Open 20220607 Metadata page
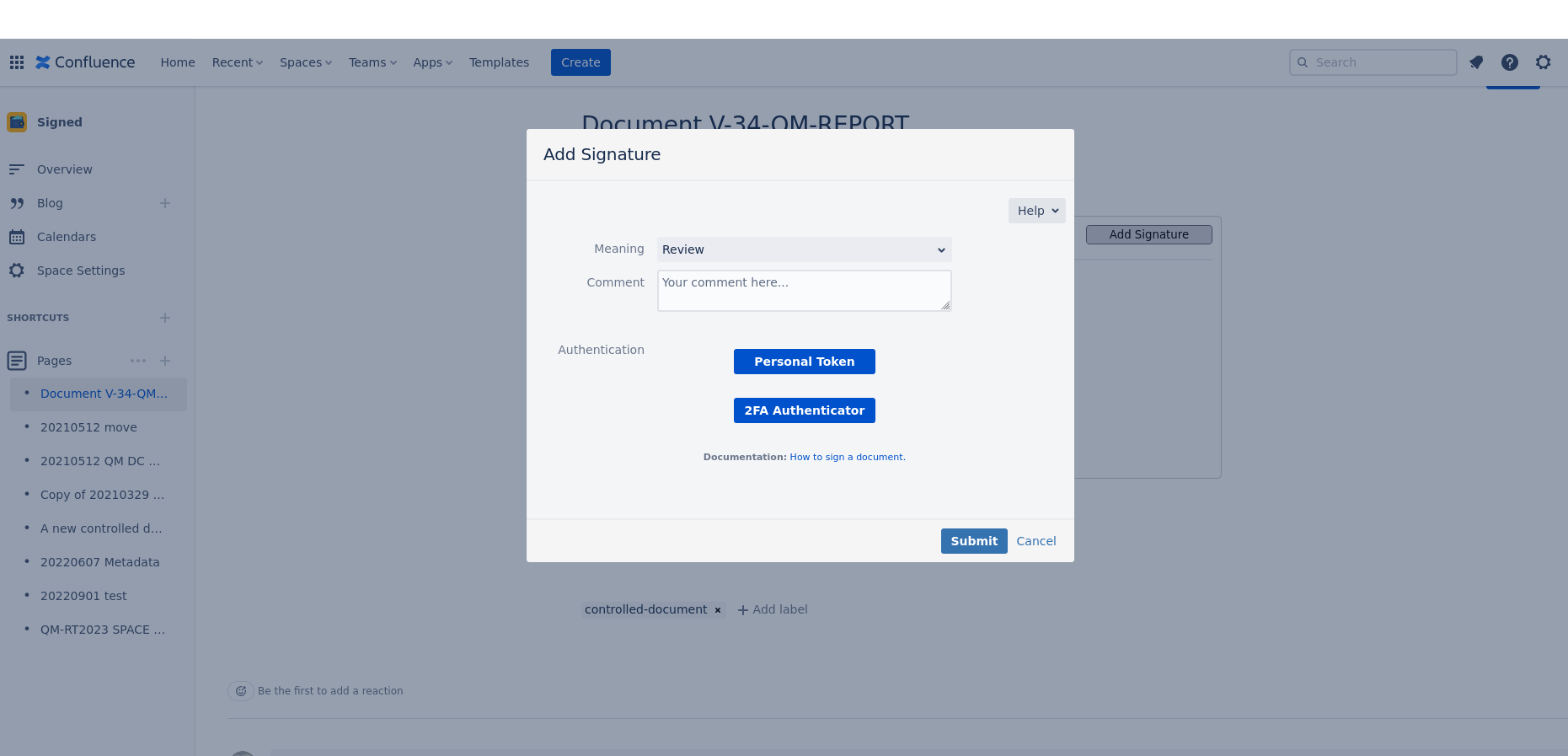Image resolution: width=1568 pixels, height=756 pixels. pyautogui.click(x=99, y=562)
